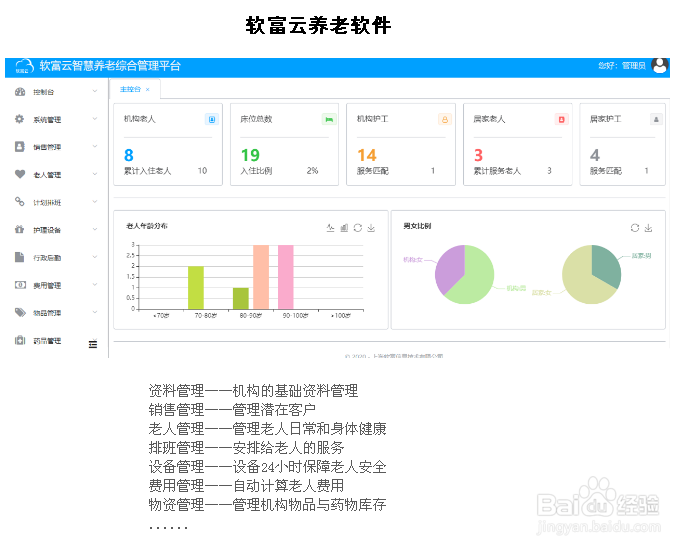Click the pink bar for 90-100岁
Screen dimensions: 700x552
pos(286,277)
